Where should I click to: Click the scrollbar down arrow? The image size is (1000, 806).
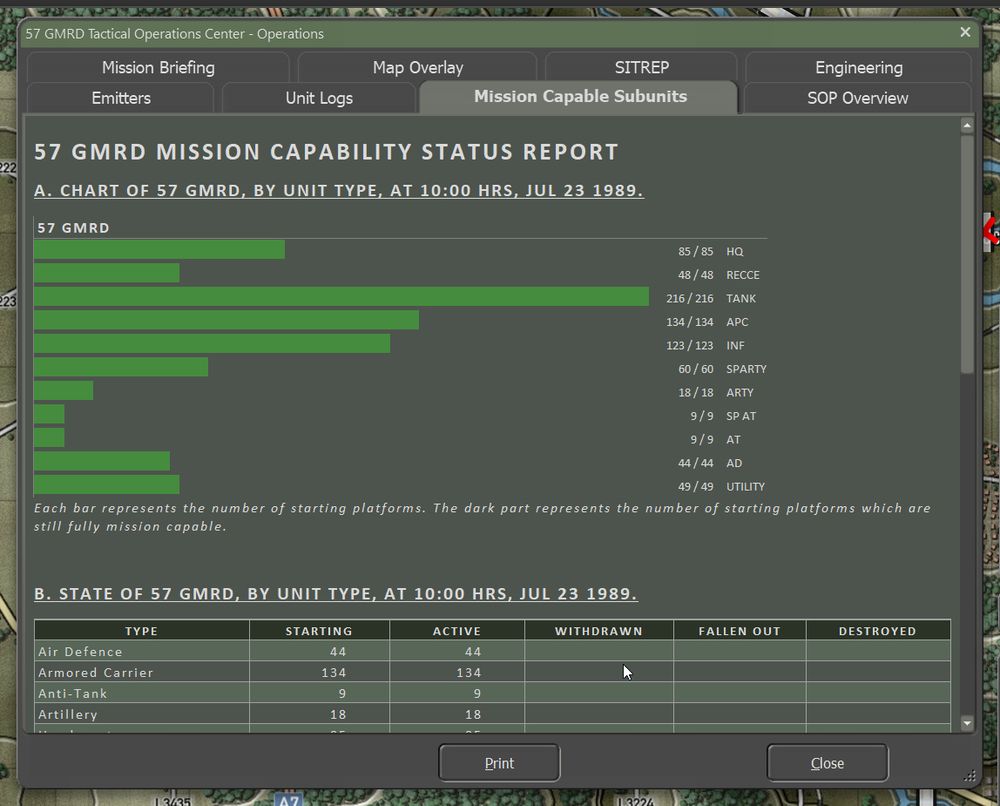point(967,723)
